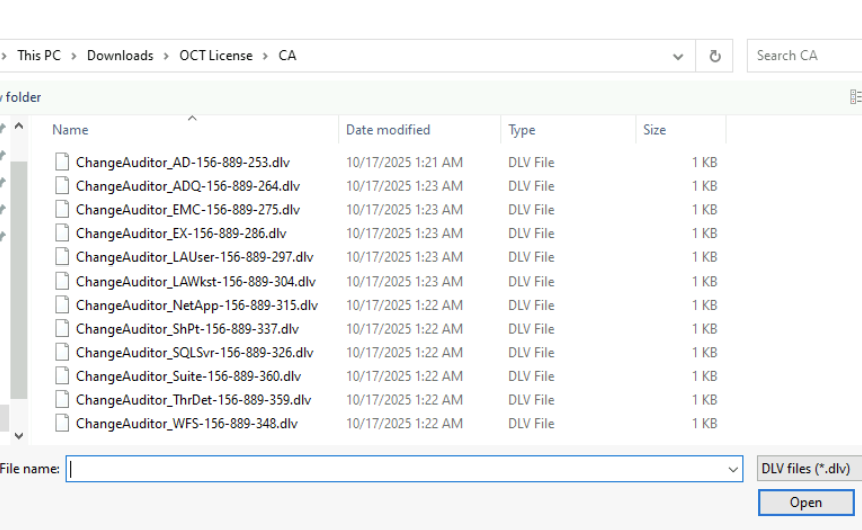Image resolution: width=862 pixels, height=530 pixels.
Task: Select file icon of ChangeAuditor_AD-156-889-253.dlv
Action: 62,162
